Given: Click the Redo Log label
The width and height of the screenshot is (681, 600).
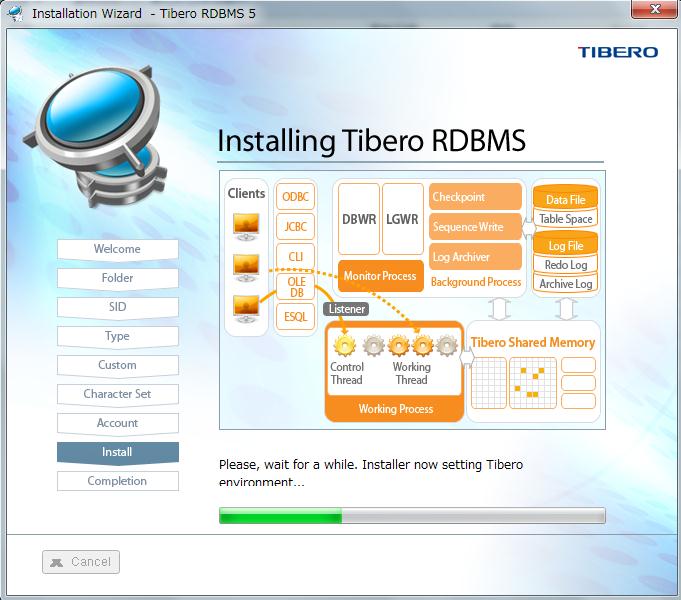Looking at the screenshot, I should [566, 265].
